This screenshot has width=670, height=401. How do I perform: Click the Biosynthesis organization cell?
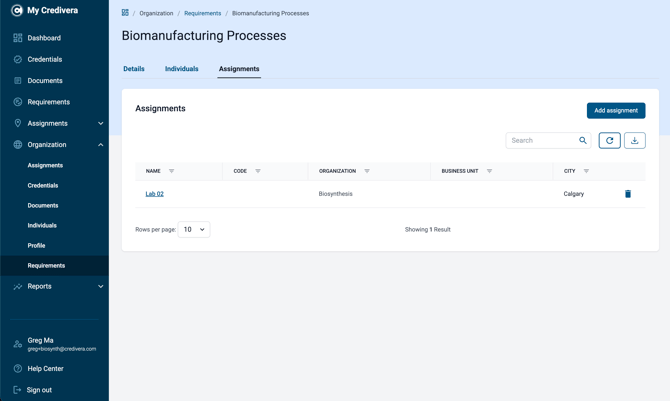(335, 194)
